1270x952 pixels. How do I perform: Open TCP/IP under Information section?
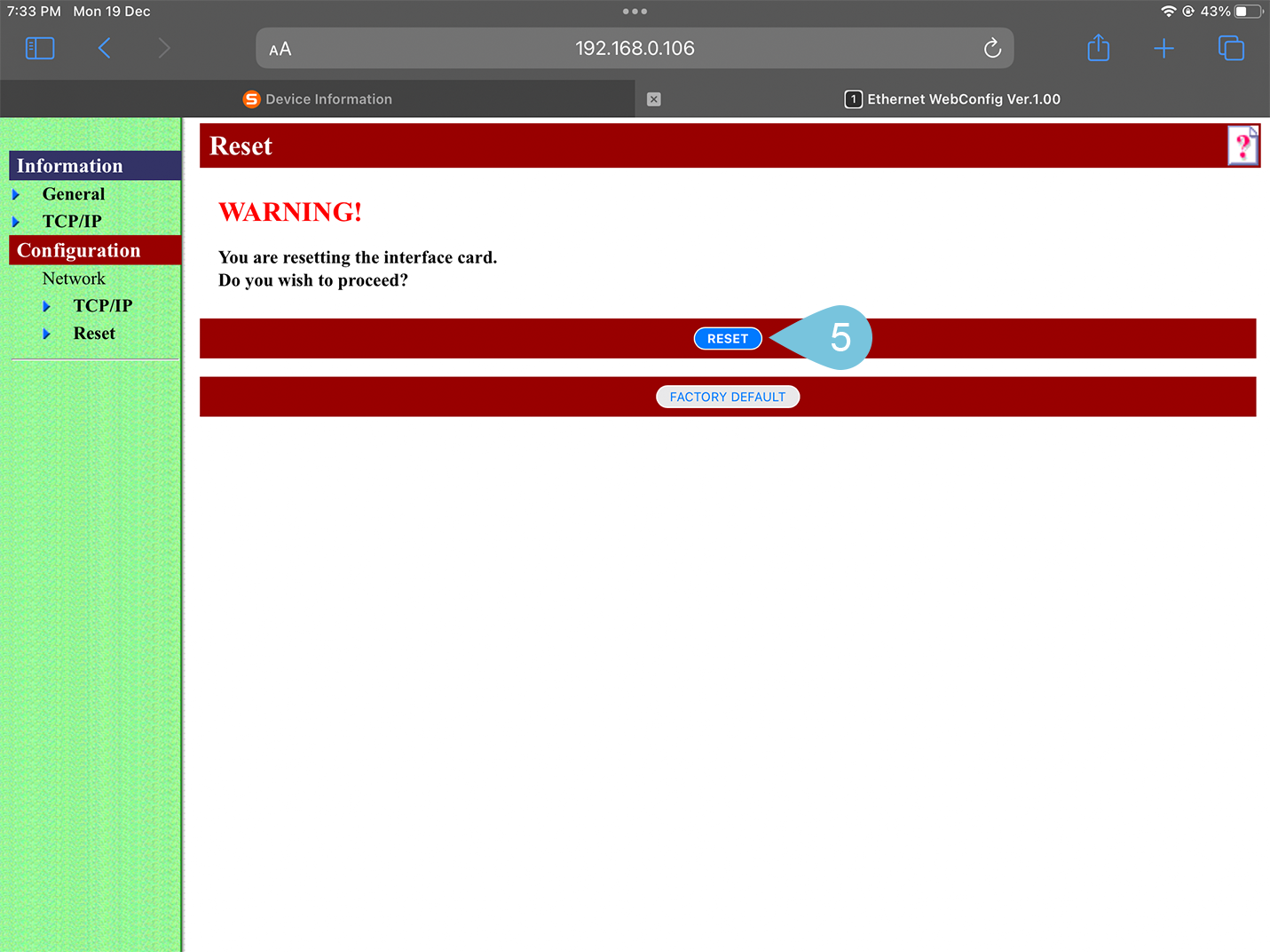(72, 221)
